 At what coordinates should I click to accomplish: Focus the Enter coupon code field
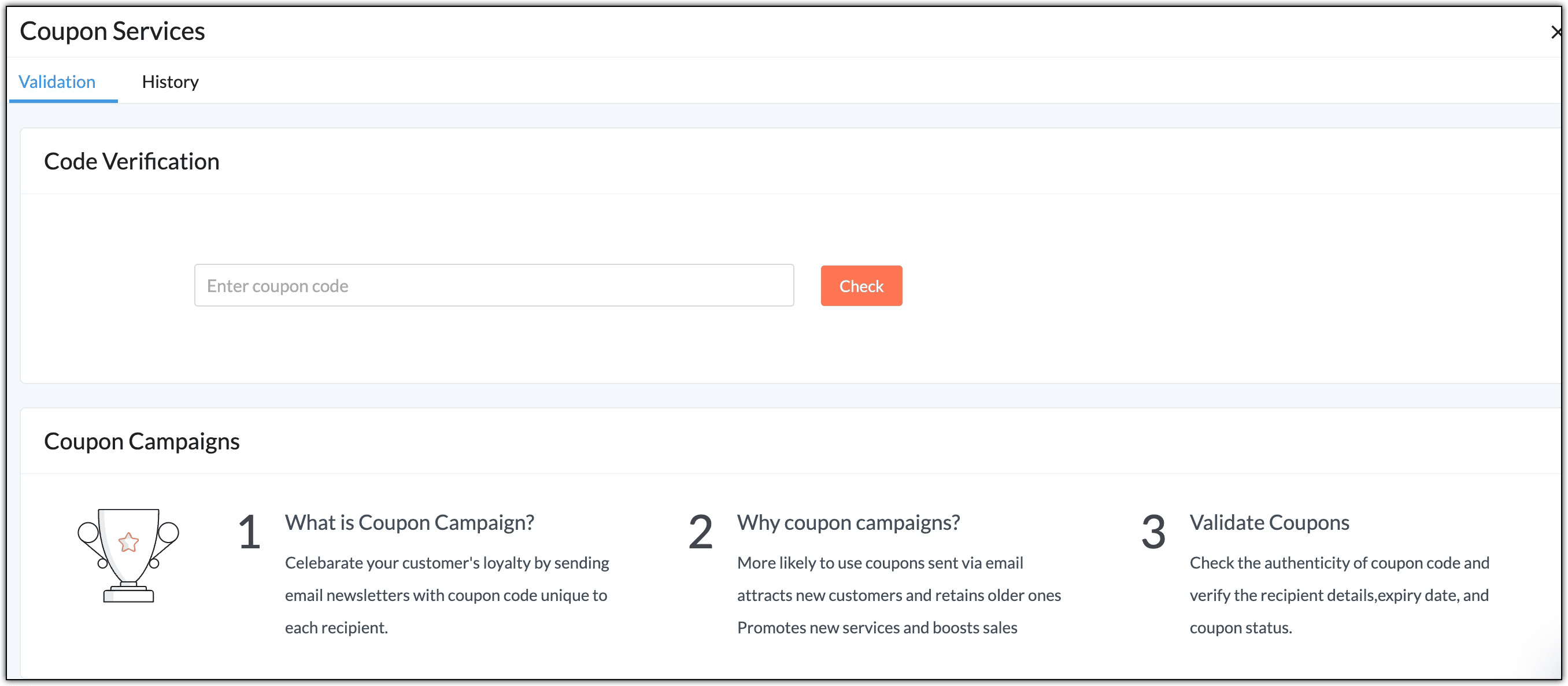tap(493, 286)
